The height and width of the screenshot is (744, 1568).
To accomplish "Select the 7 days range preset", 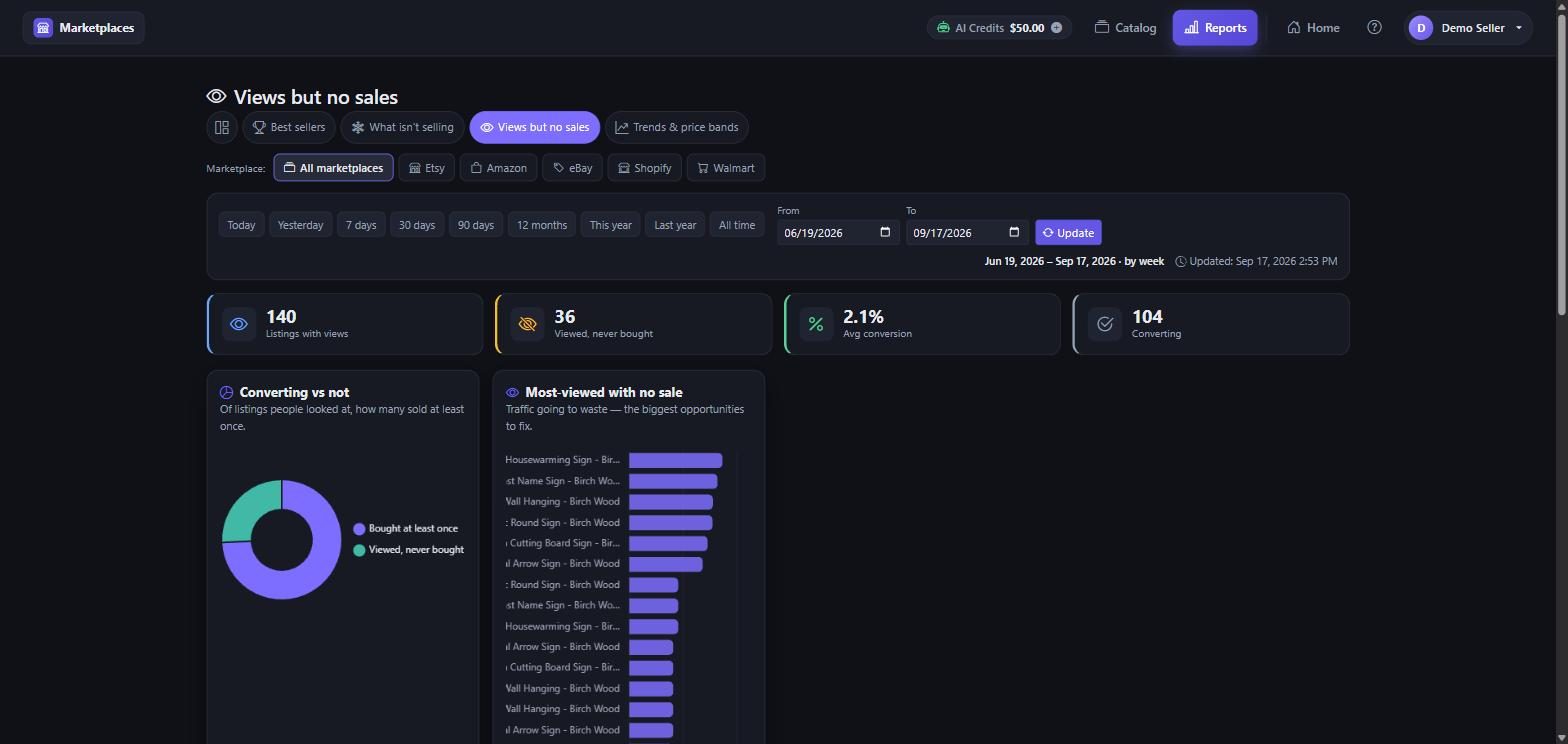I will click(x=361, y=225).
